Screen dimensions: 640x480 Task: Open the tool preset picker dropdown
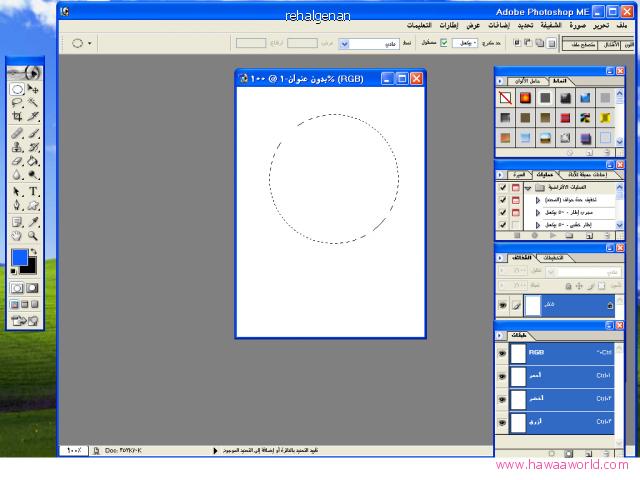point(80,44)
